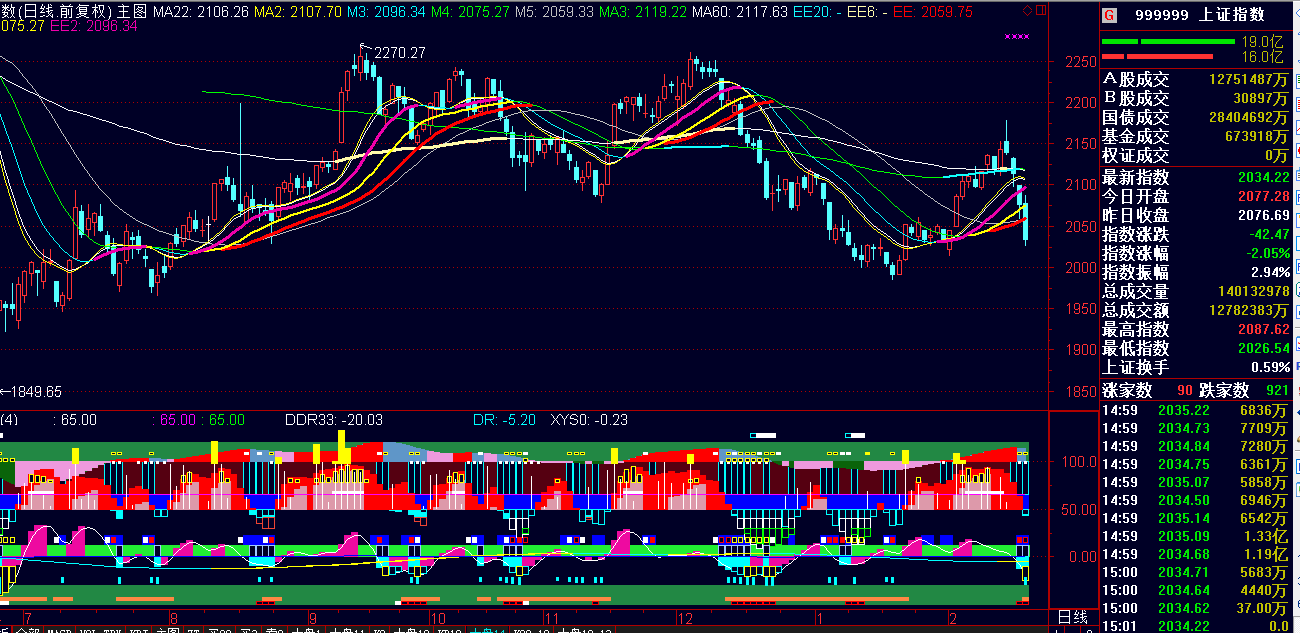Open the KDJ indicator tab
This screenshot has width=1300, height=633.
pyautogui.click(x=138, y=630)
